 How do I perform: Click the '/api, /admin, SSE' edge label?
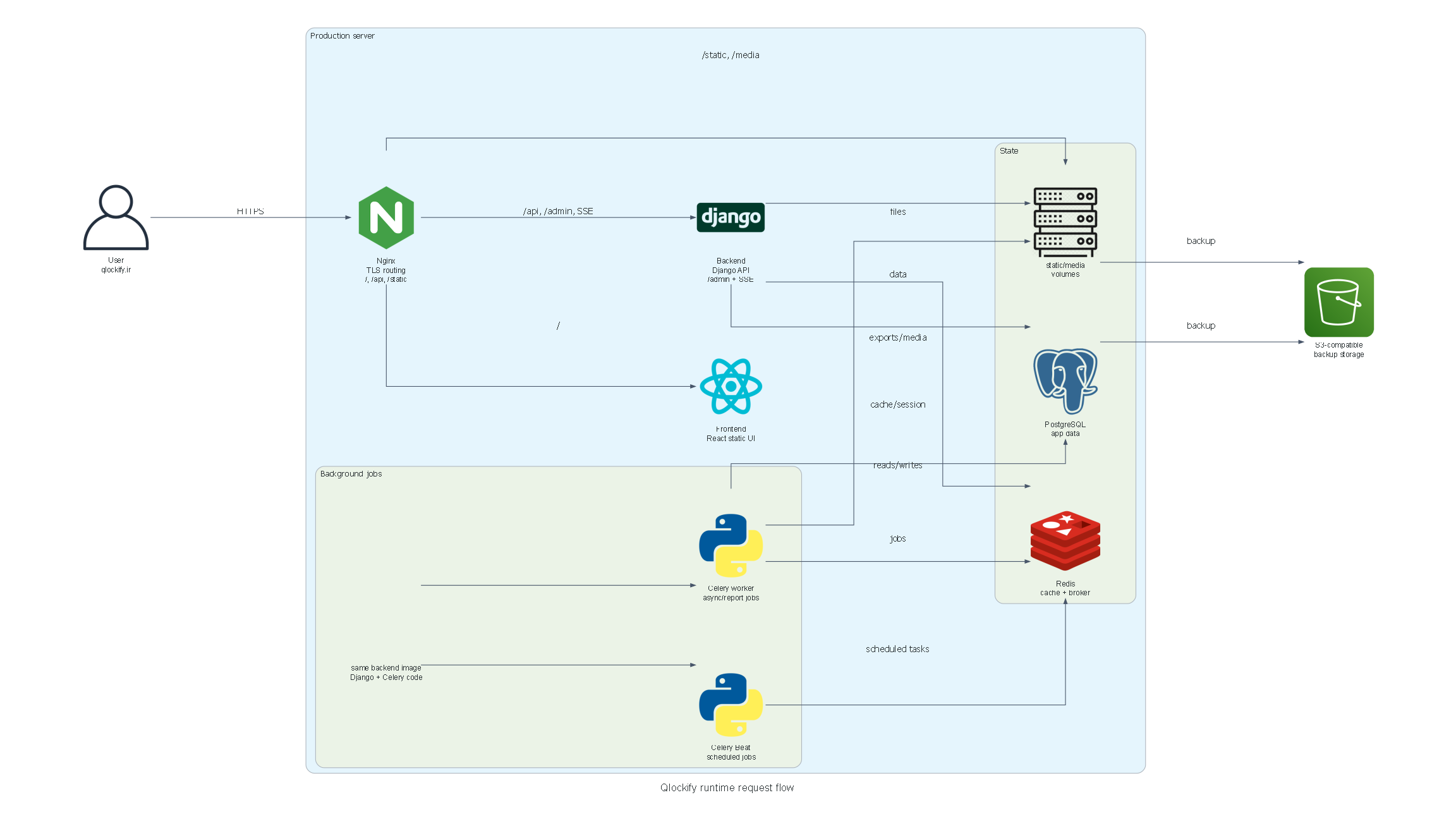click(x=558, y=211)
